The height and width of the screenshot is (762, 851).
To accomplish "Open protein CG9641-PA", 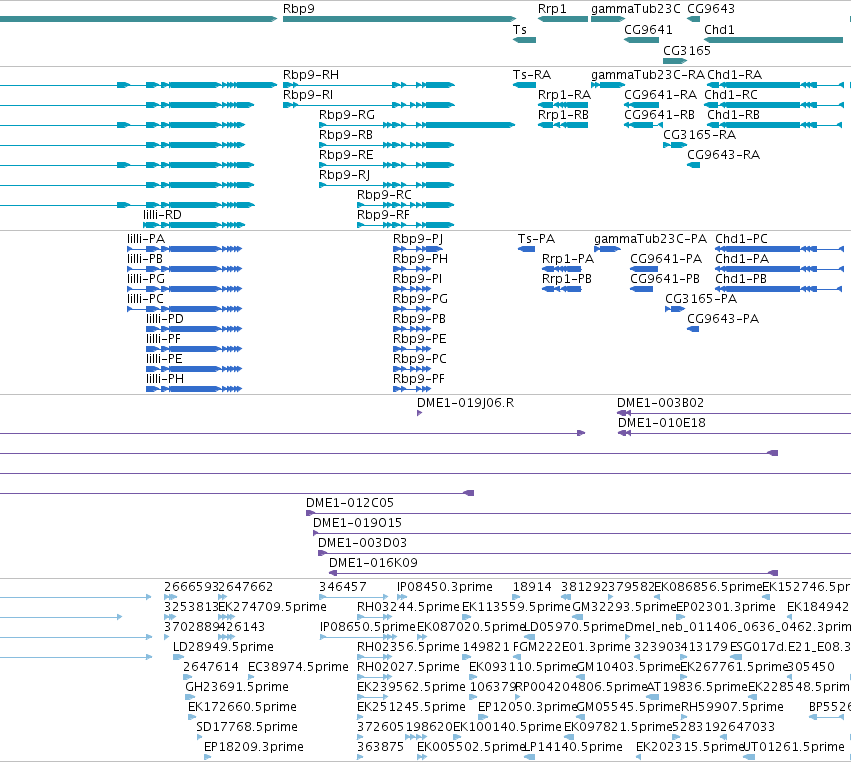I will click(x=666, y=259).
